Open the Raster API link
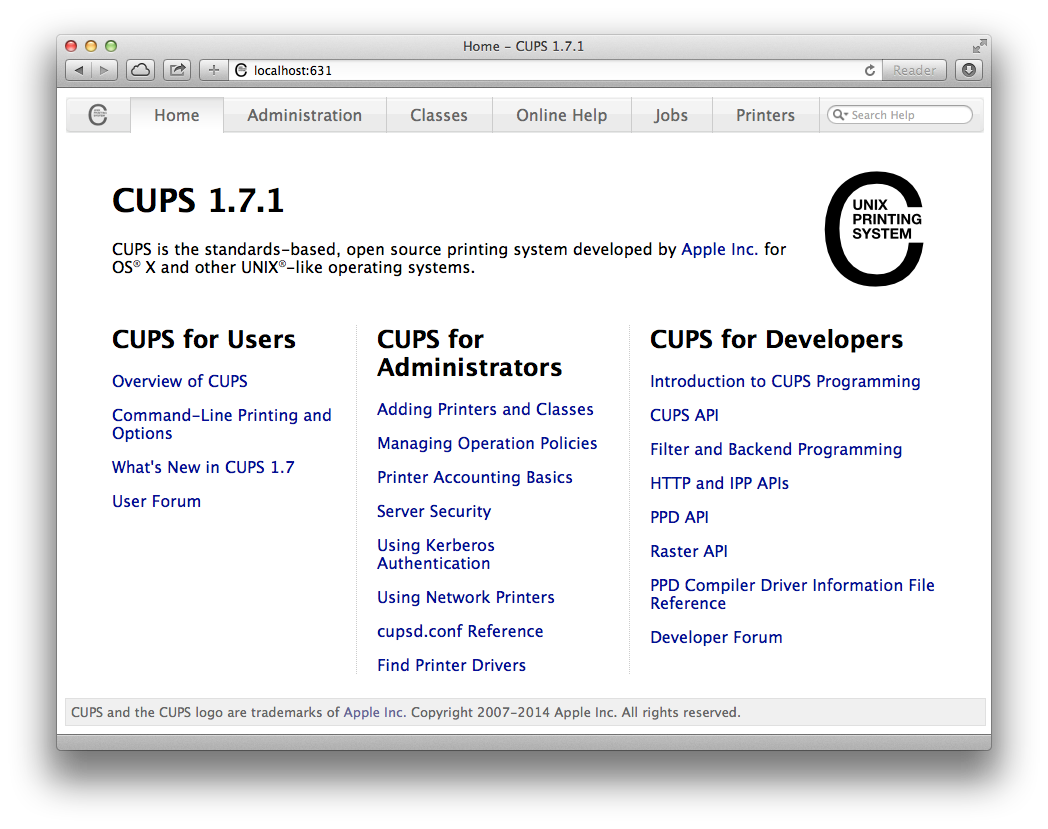The image size is (1048, 829). (689, 552)
